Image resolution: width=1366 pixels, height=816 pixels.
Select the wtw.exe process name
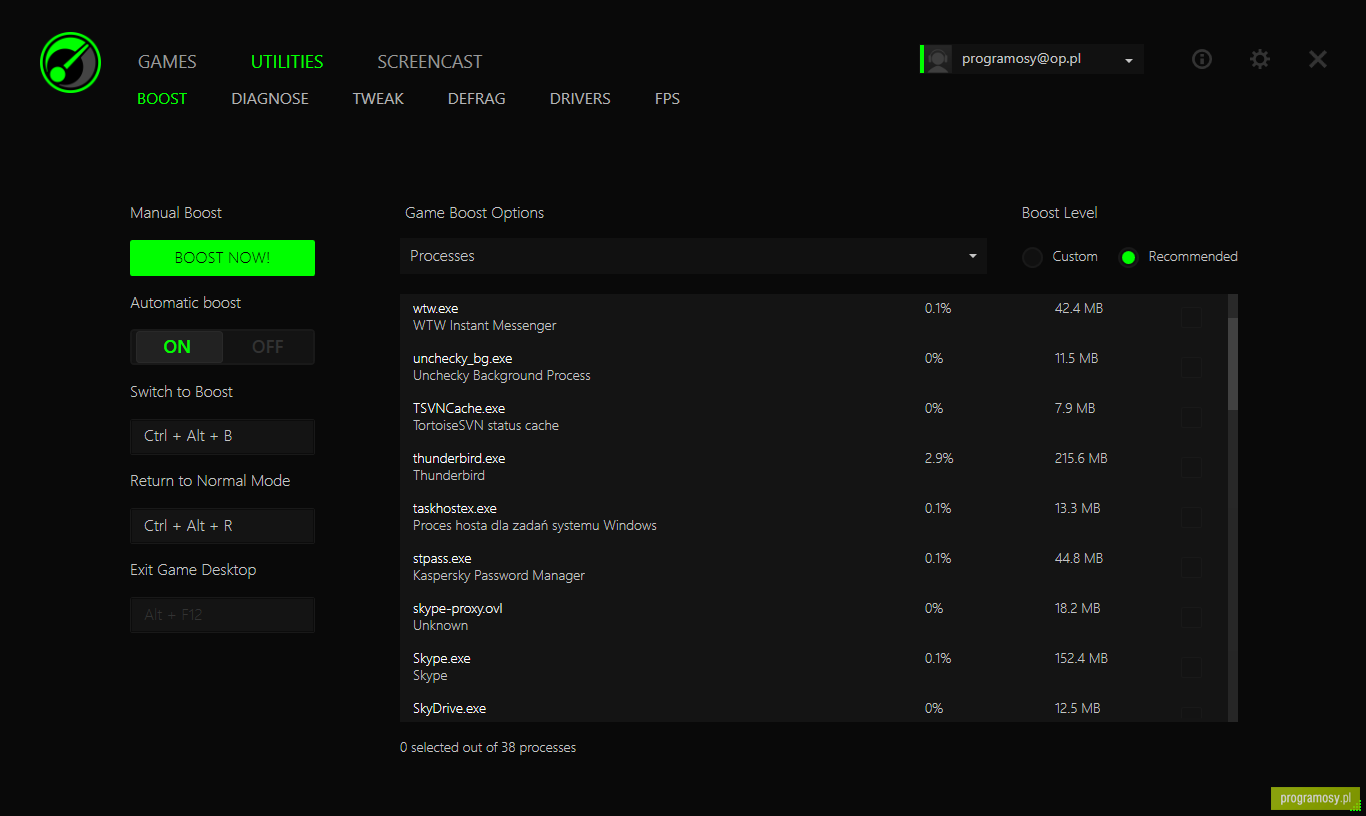(435, 309)
